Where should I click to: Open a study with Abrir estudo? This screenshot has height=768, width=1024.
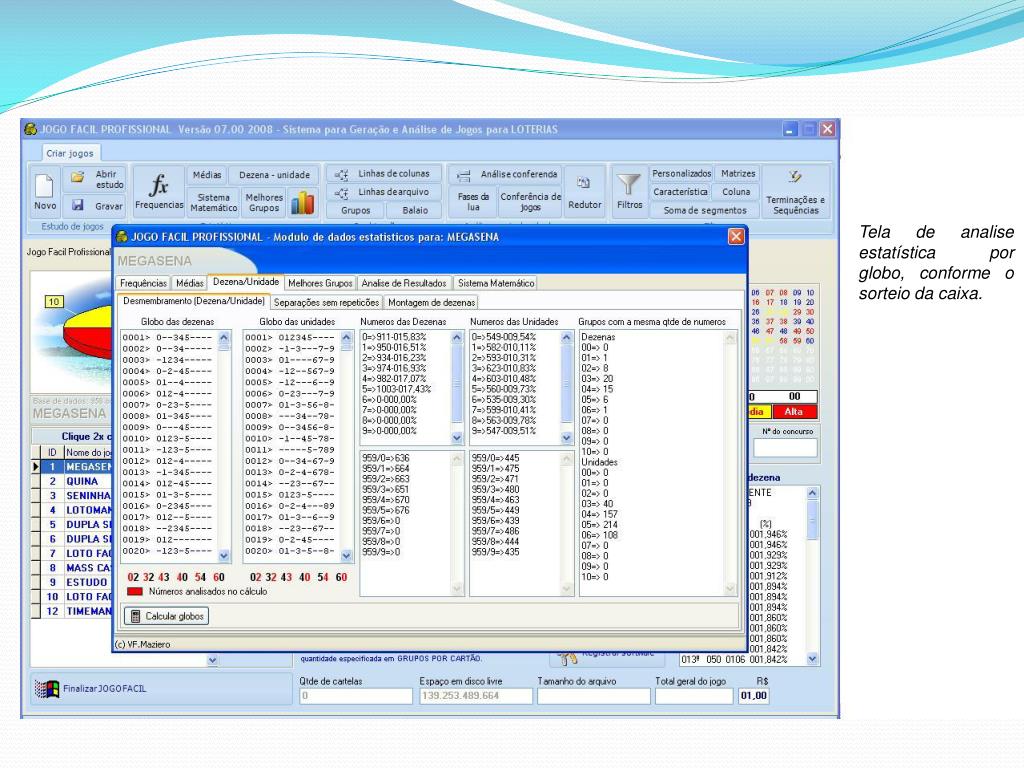click(96, 179)
